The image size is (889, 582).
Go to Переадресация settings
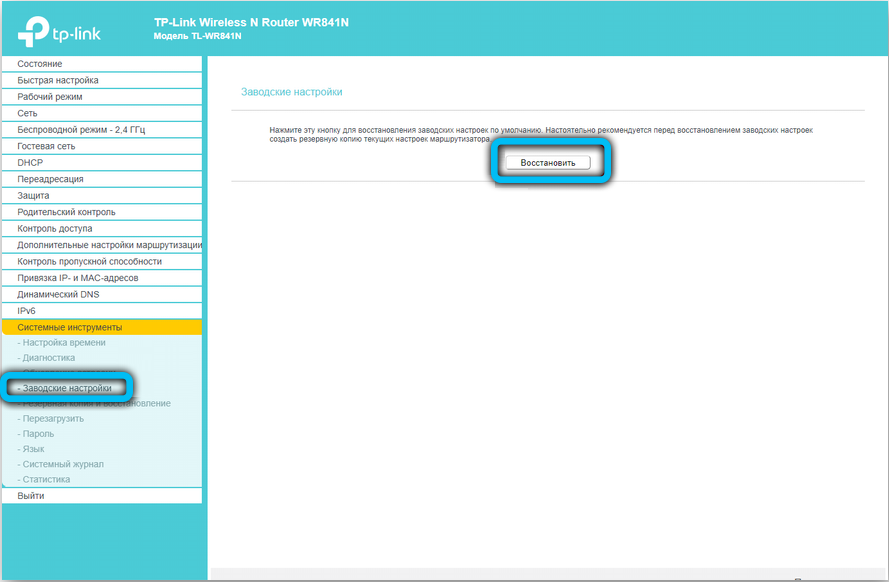tap(50, 179)
